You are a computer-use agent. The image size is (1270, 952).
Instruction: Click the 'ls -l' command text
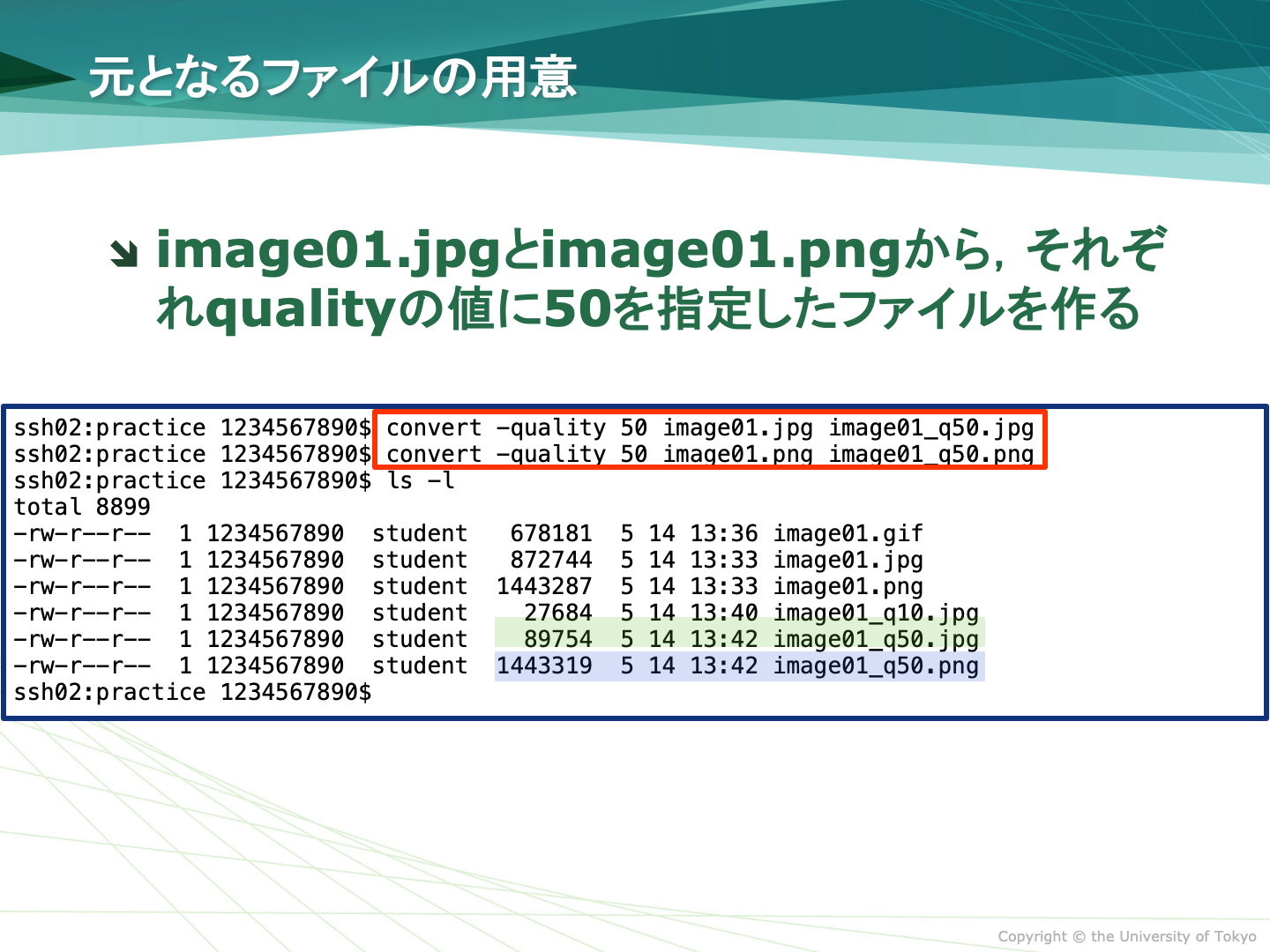tap(421, 480)
